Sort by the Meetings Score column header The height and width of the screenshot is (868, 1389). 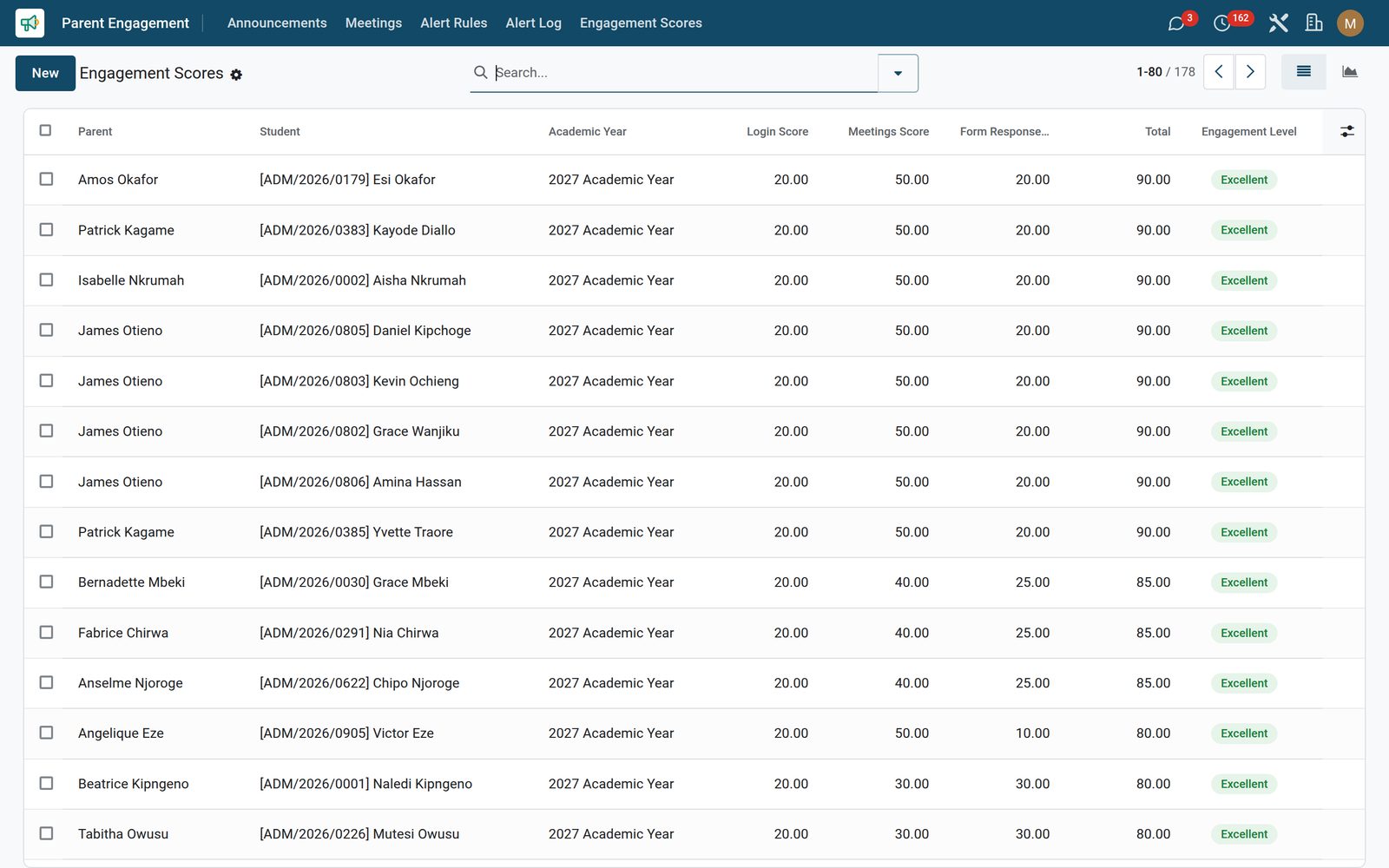pos(888,132)
